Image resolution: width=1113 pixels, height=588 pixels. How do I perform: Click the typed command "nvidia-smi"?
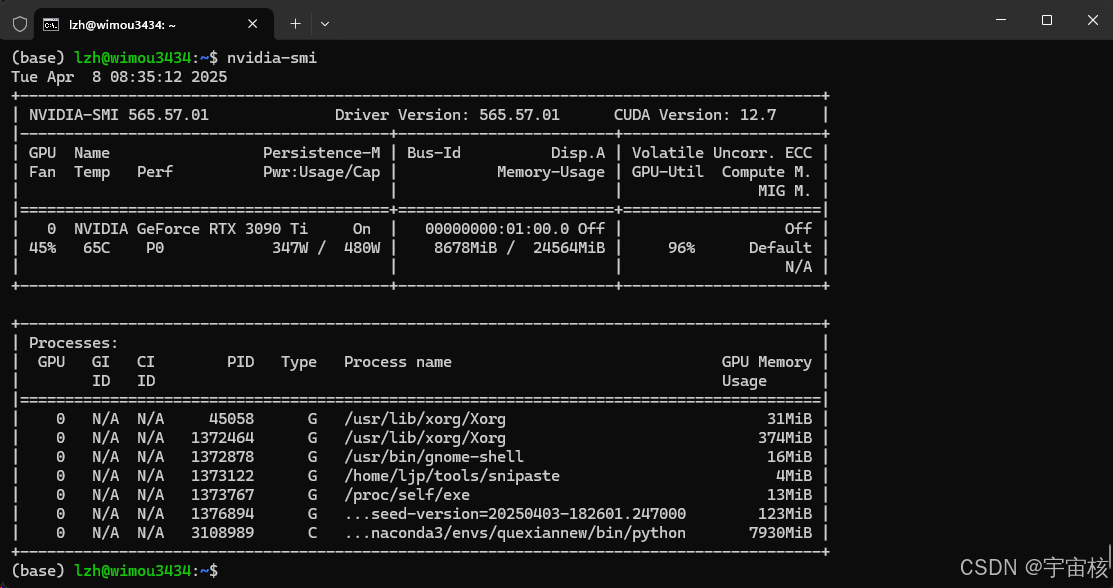tap(272, 58)
